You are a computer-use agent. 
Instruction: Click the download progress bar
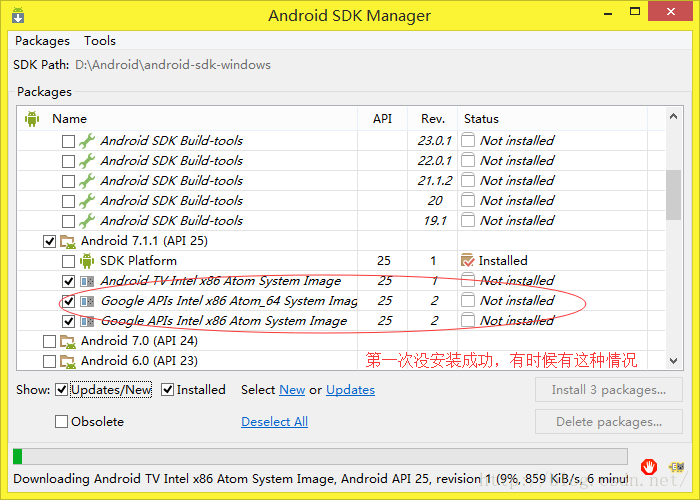[x=320, y=457]
